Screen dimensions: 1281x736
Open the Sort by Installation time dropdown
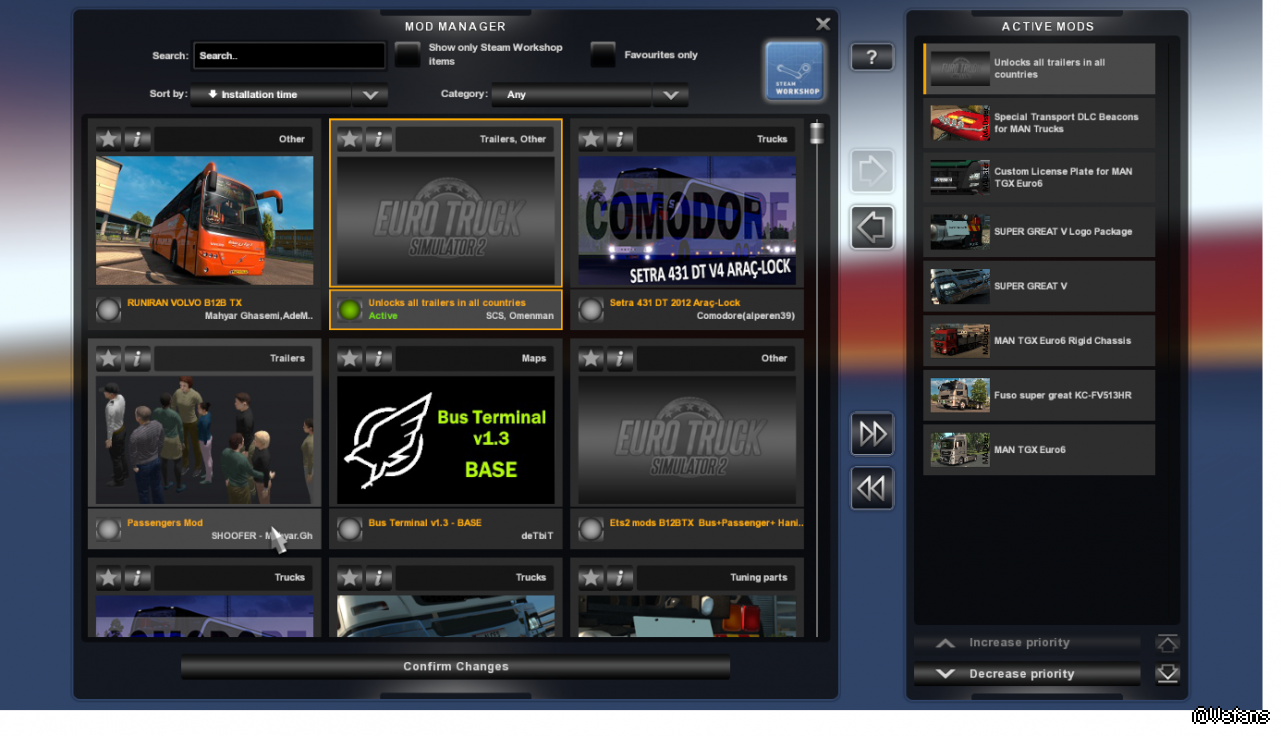289,95
